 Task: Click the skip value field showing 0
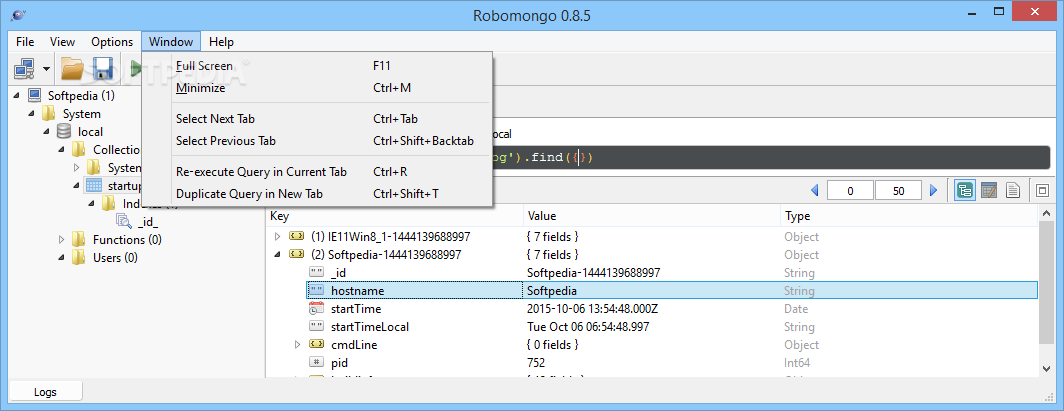point(850,191)
